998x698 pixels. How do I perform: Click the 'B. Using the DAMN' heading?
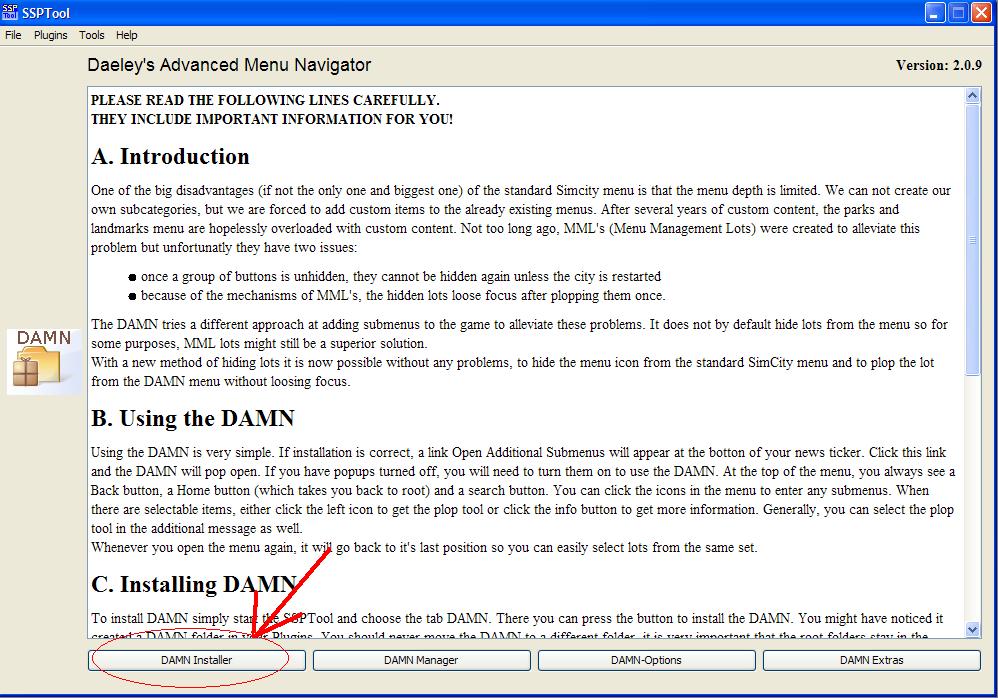click(193, 418)
